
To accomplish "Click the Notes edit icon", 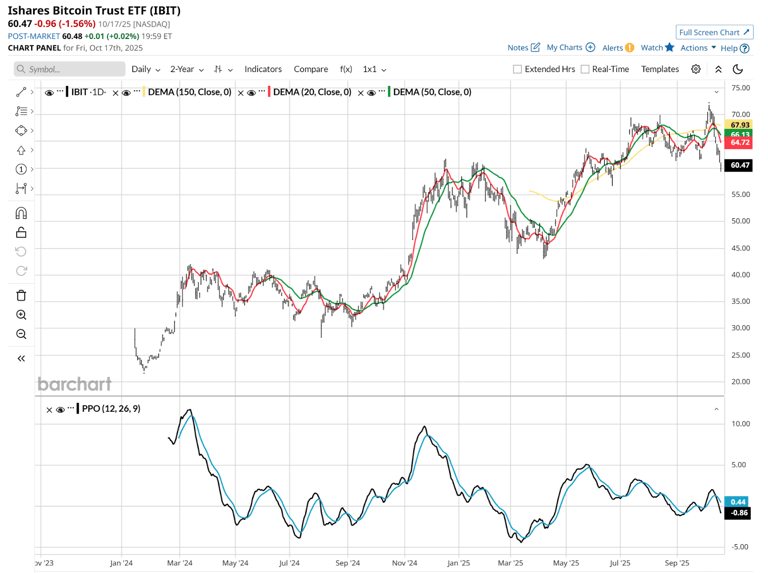I will [535, 48].
